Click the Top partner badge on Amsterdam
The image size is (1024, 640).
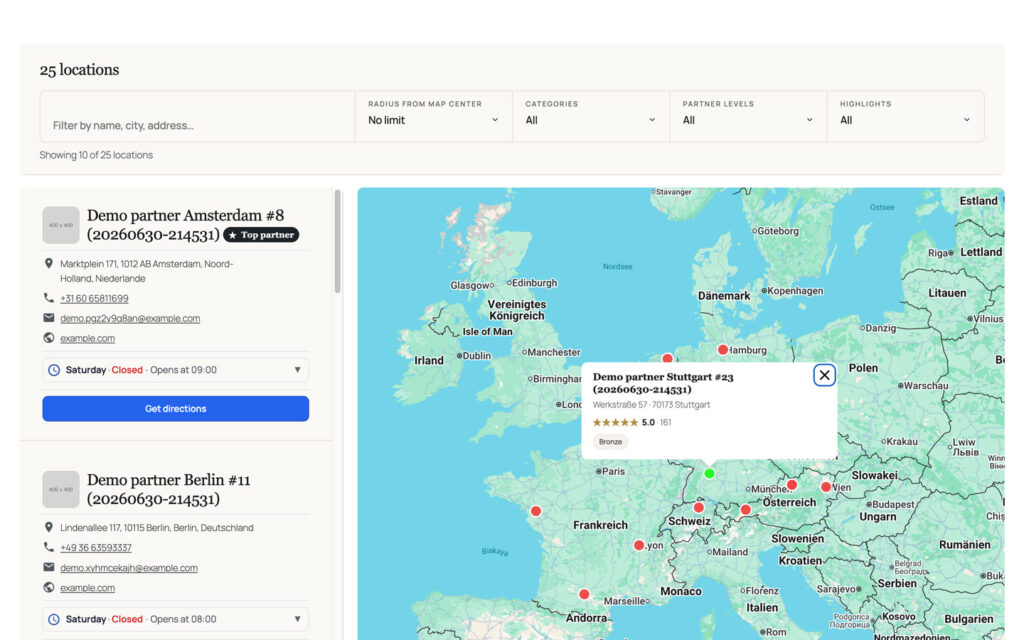(x=261, y=235)
